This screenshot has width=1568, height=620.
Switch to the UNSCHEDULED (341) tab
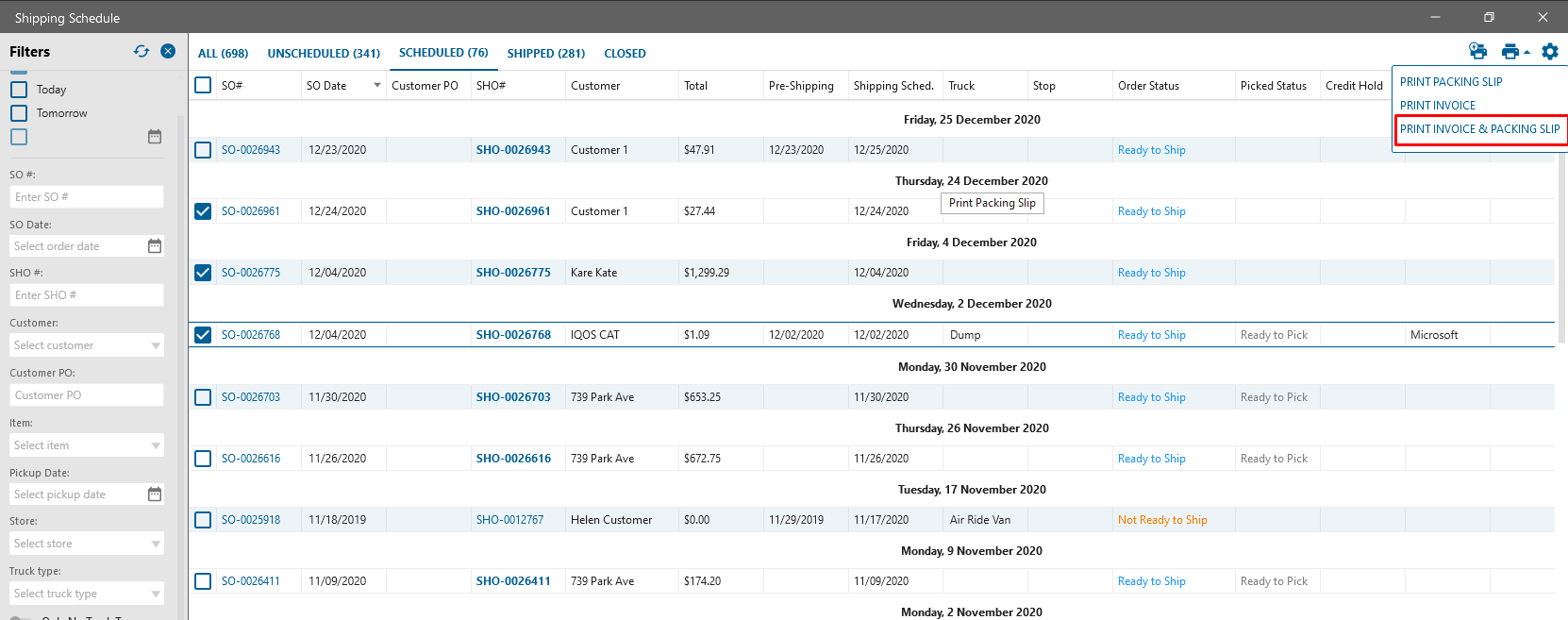point(324,54)
